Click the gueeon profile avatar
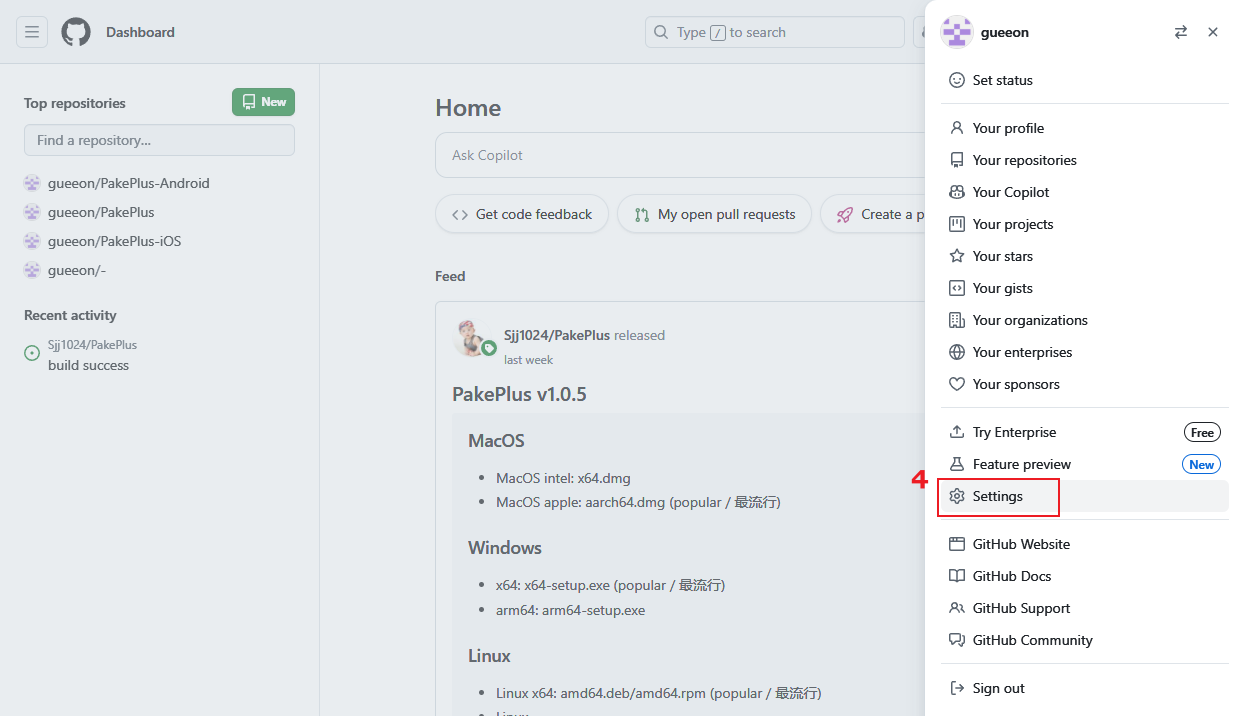 957,32
